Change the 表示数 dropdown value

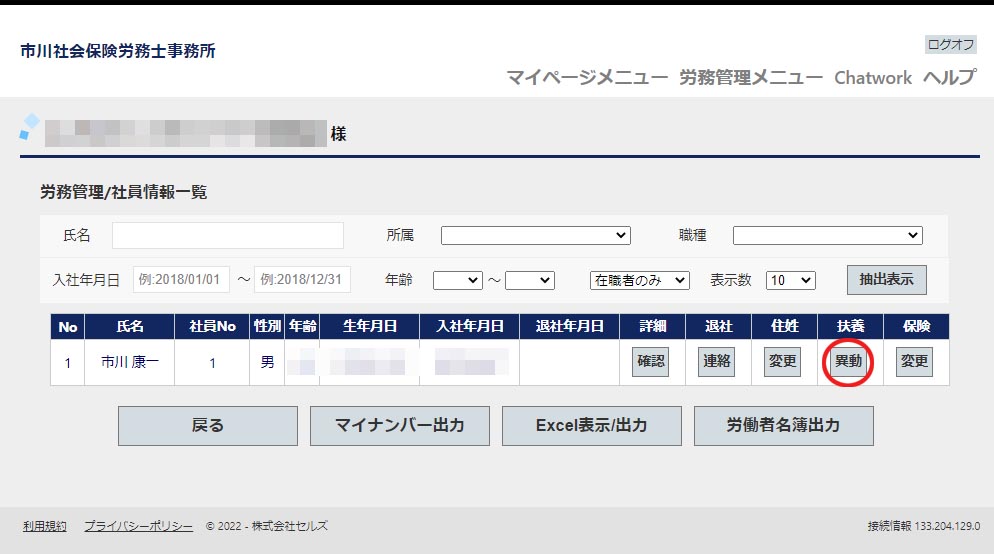click(790, 281)
